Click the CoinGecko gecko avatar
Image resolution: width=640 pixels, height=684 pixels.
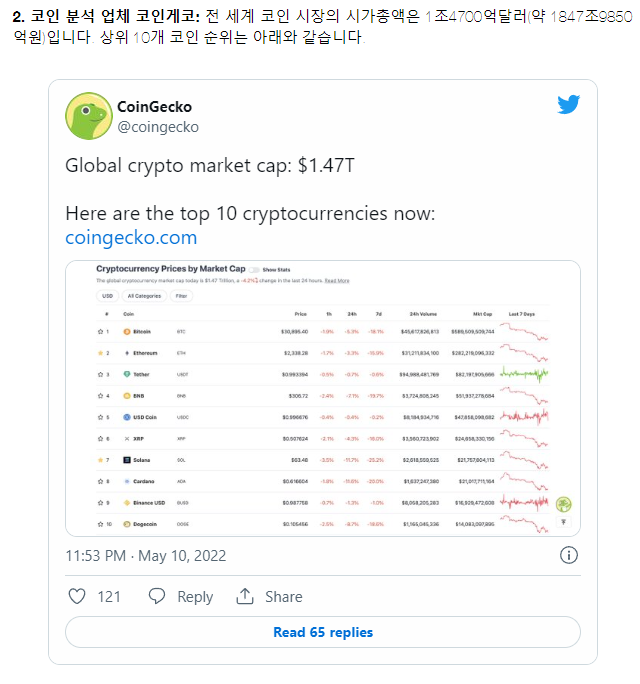(89, 116)
